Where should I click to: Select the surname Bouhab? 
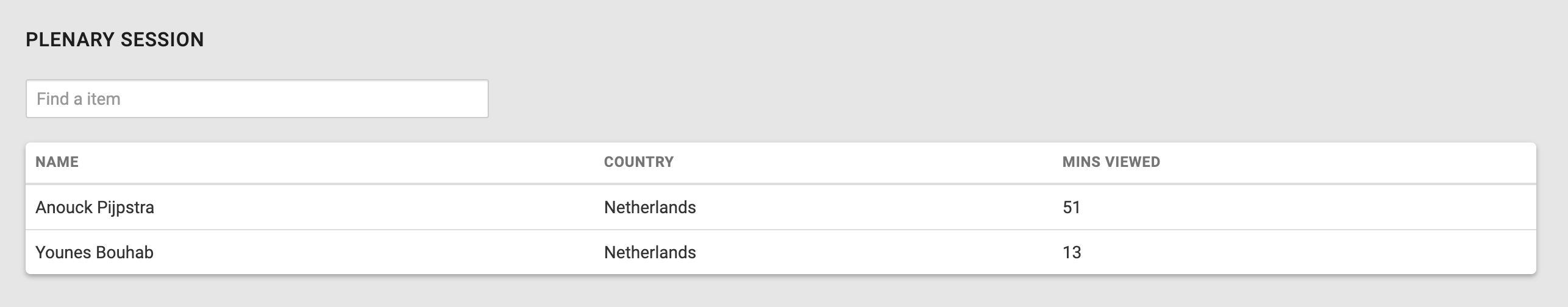coord(124,253)
